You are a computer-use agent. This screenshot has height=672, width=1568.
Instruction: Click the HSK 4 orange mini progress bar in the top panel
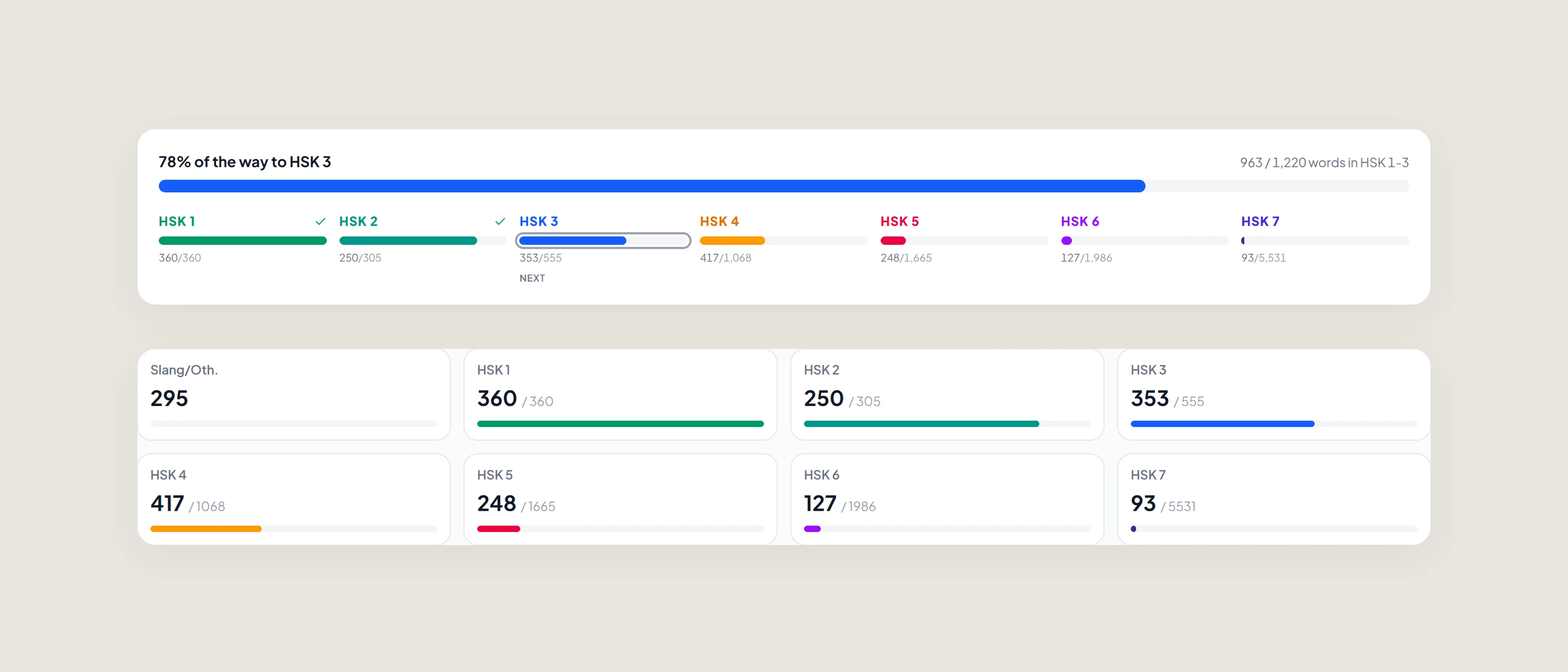(784, 240)
